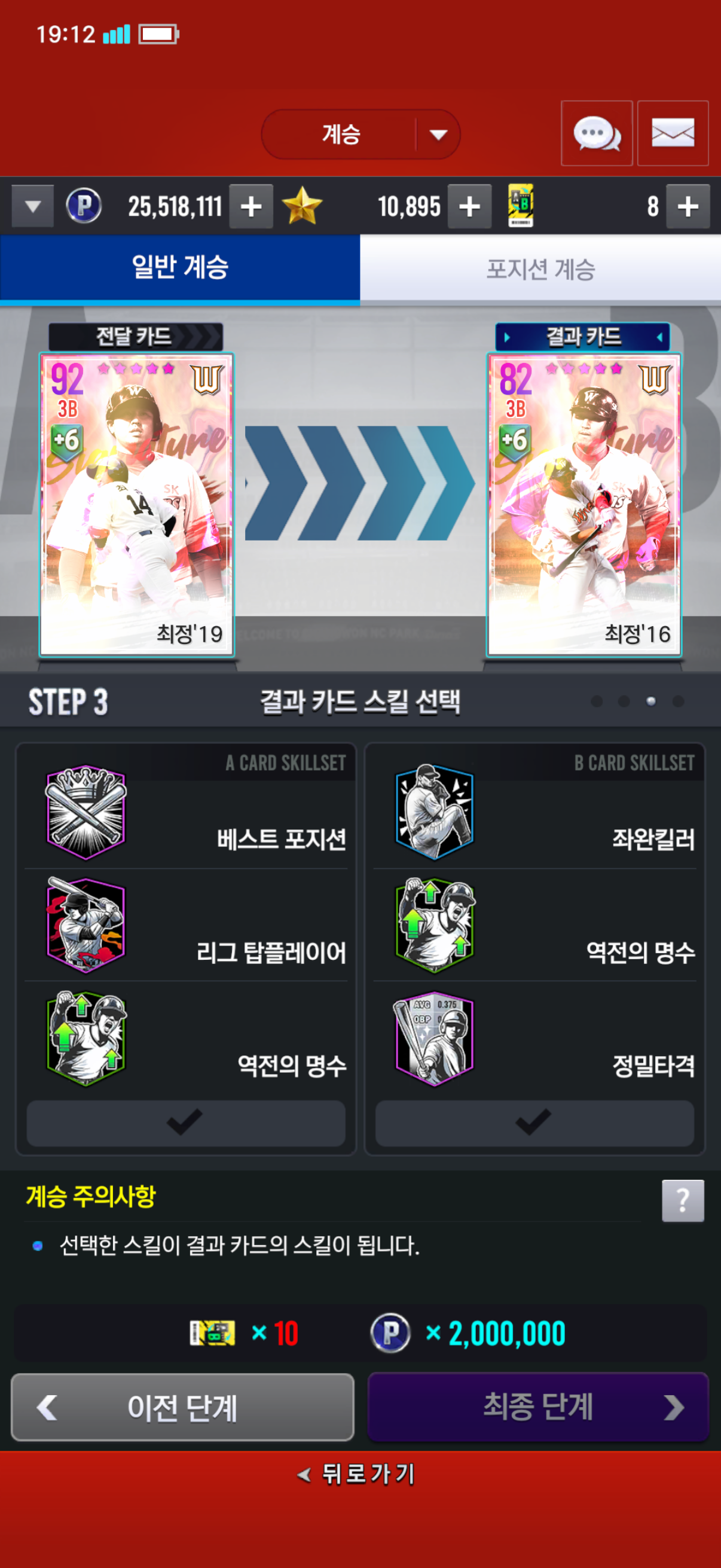Viewport: 721px width, 1568px height.
Task: Check the A CARD SKILLSET checkmark
Action: pos(185,1122)
